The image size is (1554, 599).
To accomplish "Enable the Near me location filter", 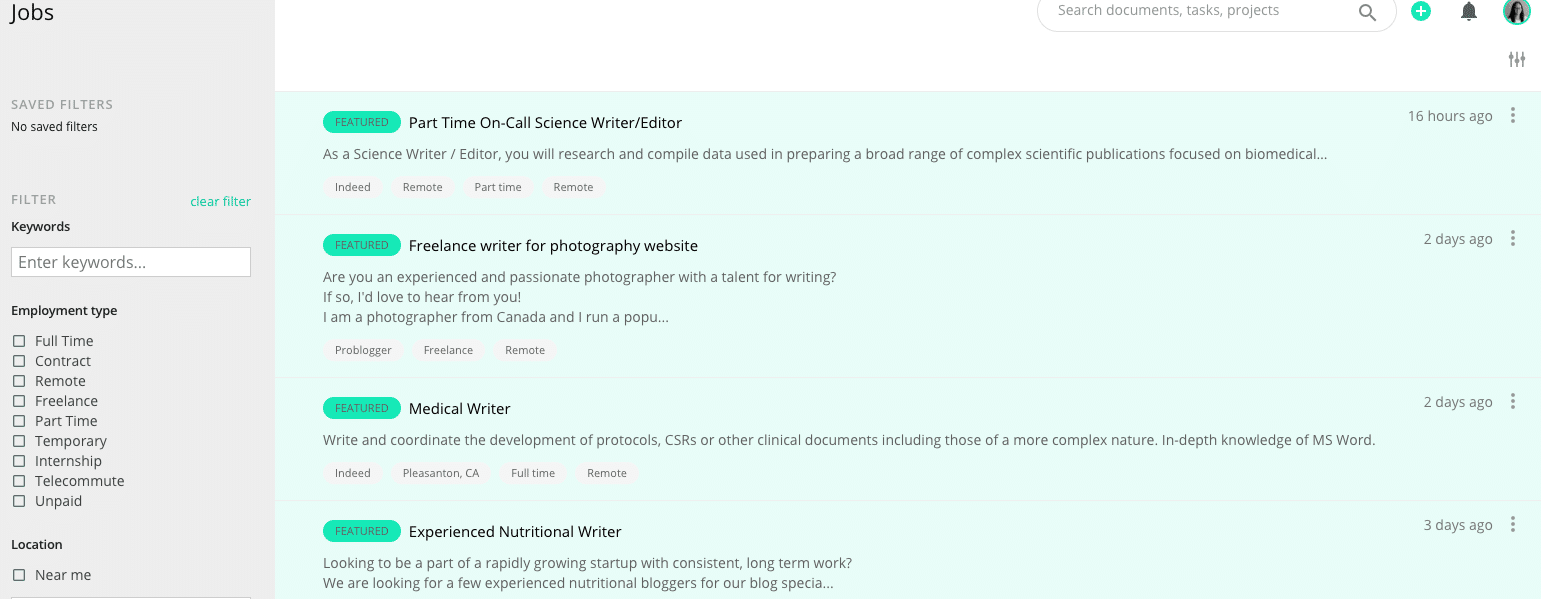I will pyautogui.click(x=17, y=574).
